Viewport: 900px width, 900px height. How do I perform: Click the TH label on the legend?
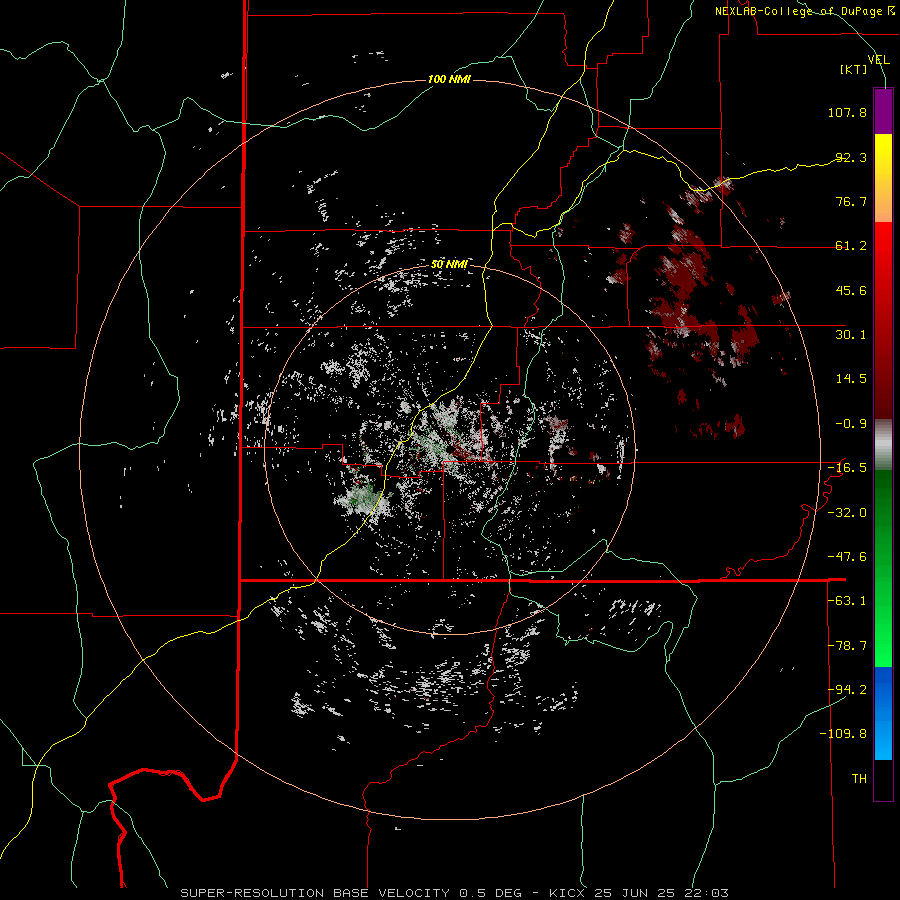point(859,779)
